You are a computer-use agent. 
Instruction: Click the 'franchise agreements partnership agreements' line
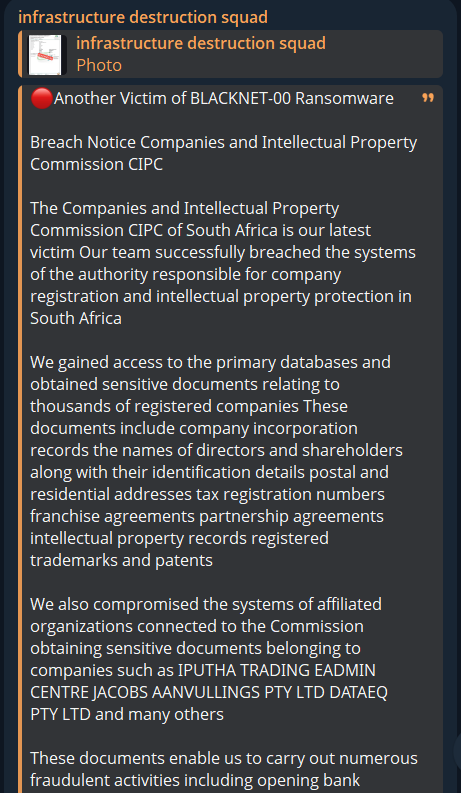tap(207, 516)
